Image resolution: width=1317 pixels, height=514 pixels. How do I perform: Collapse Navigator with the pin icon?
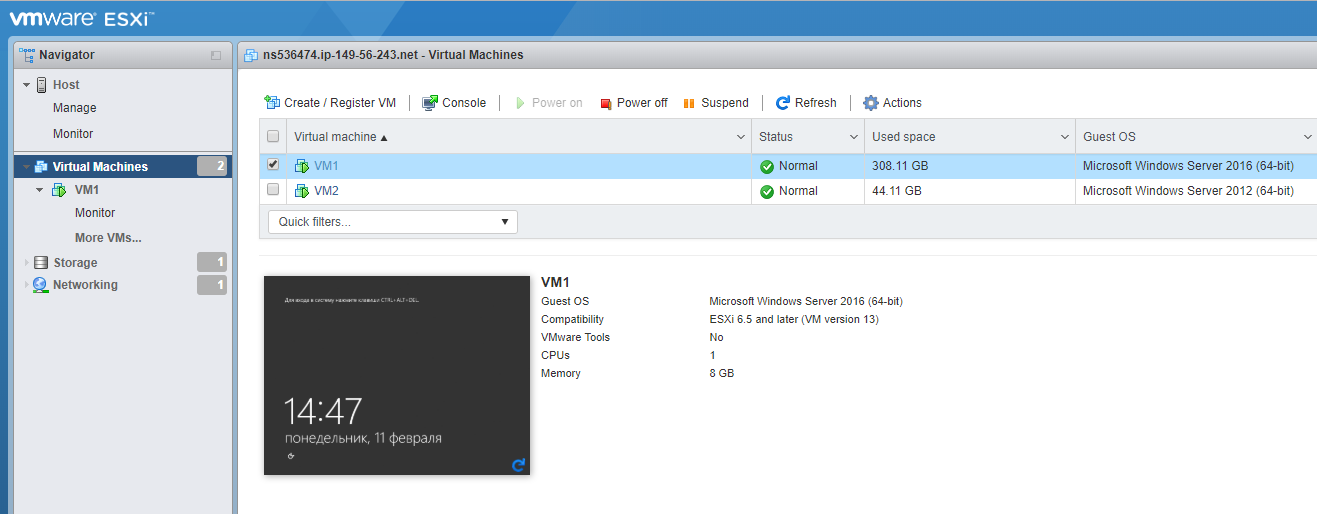[216, 55]
